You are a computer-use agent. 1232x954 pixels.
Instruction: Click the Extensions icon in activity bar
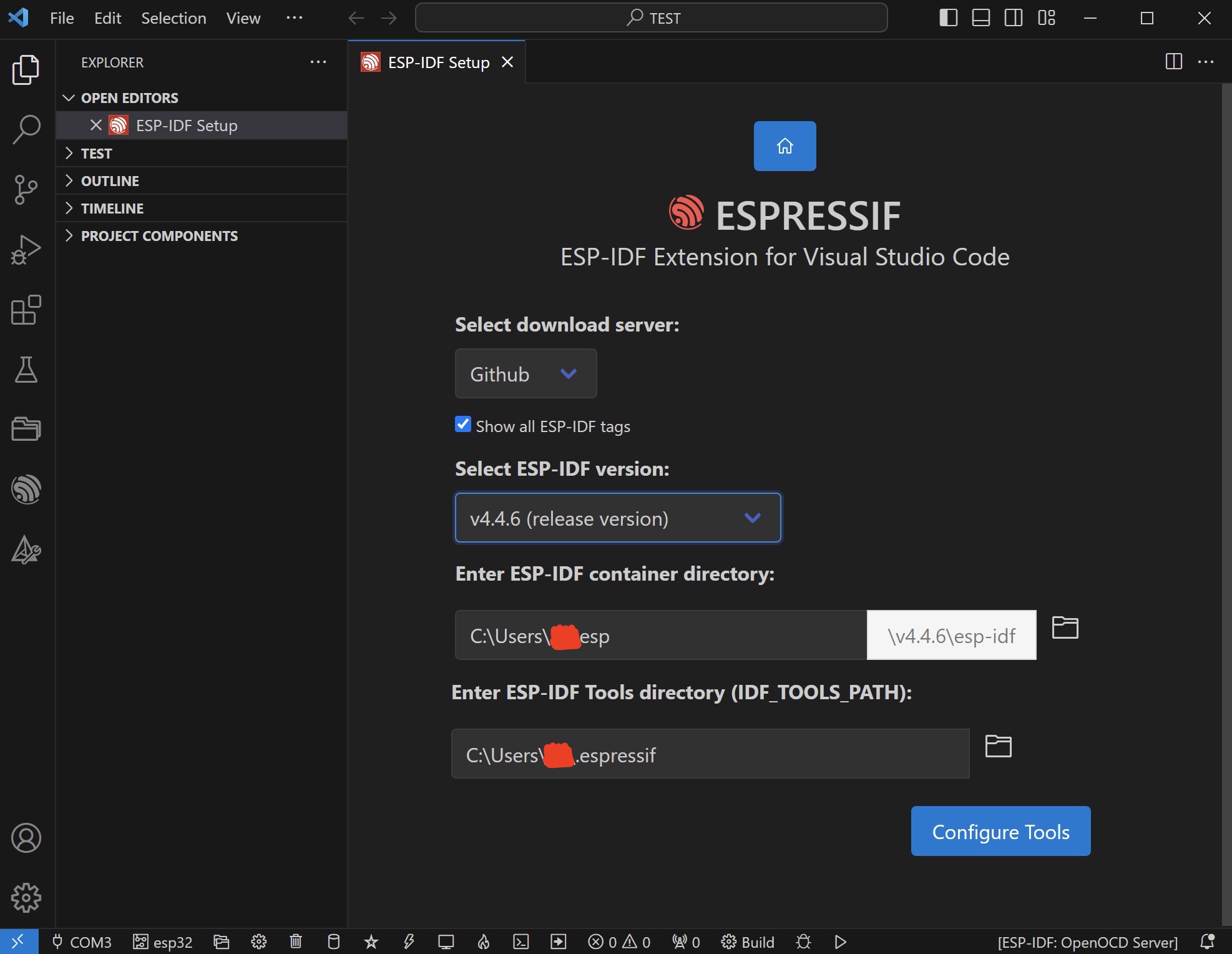pyautogui.click(x=24, y=309)
